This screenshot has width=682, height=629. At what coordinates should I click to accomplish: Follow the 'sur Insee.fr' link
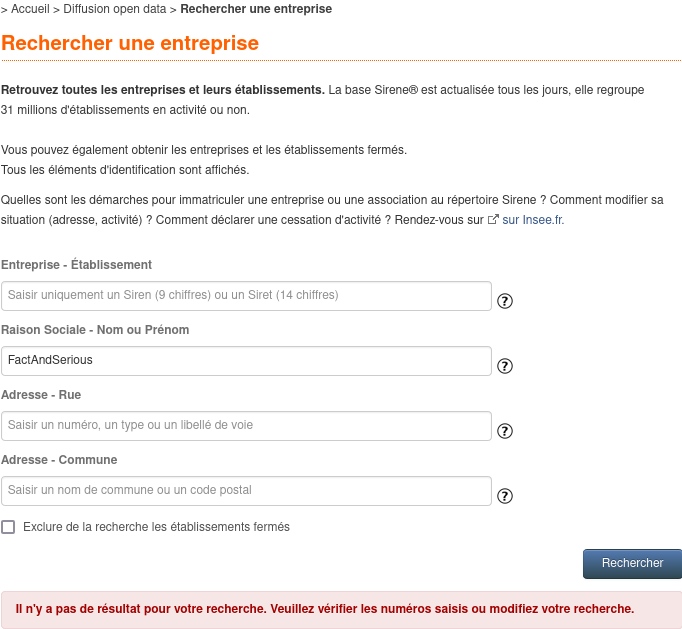pos(533,220)
